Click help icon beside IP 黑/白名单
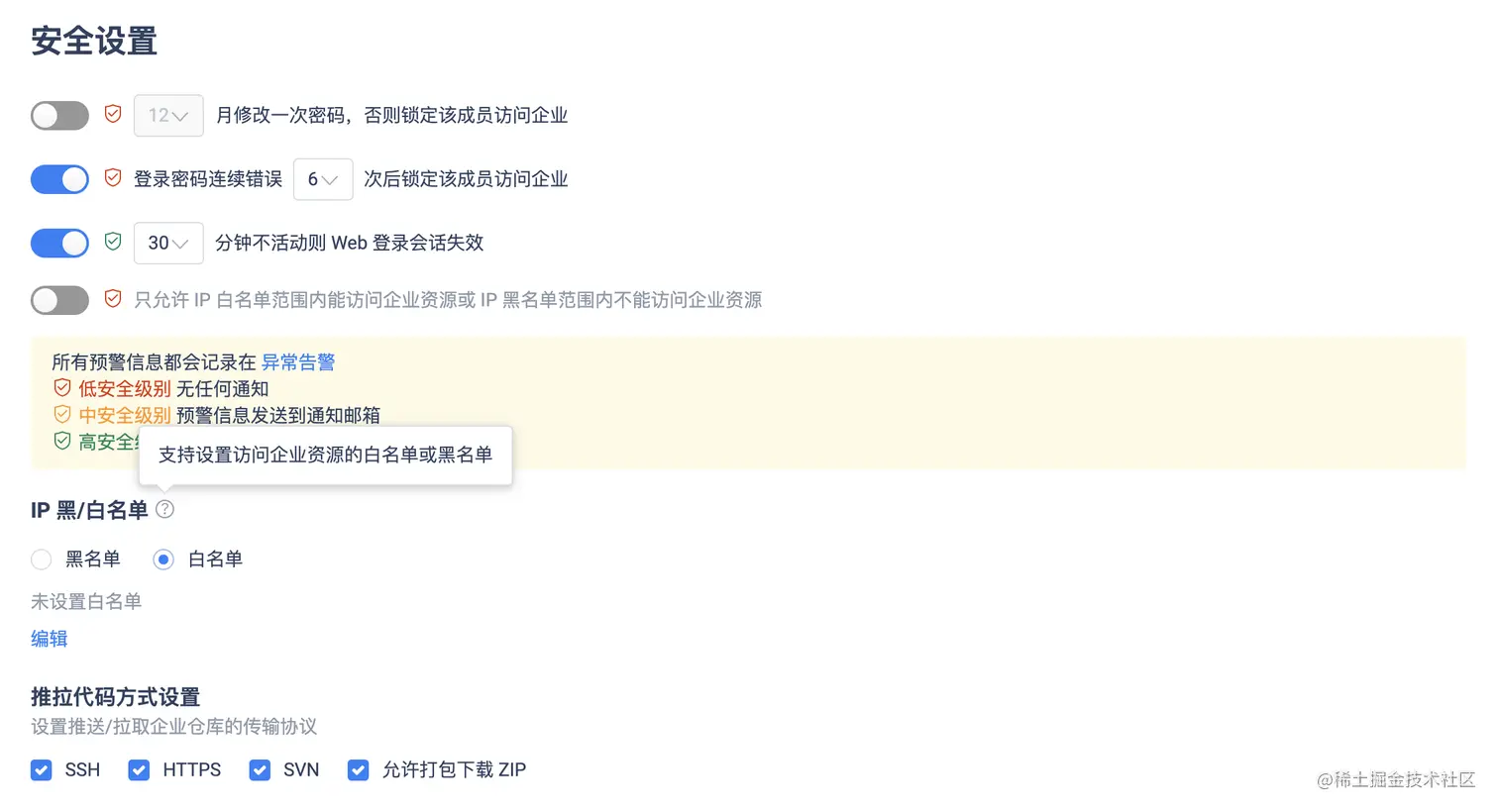 pyautogui.click(x=165, y=509)
